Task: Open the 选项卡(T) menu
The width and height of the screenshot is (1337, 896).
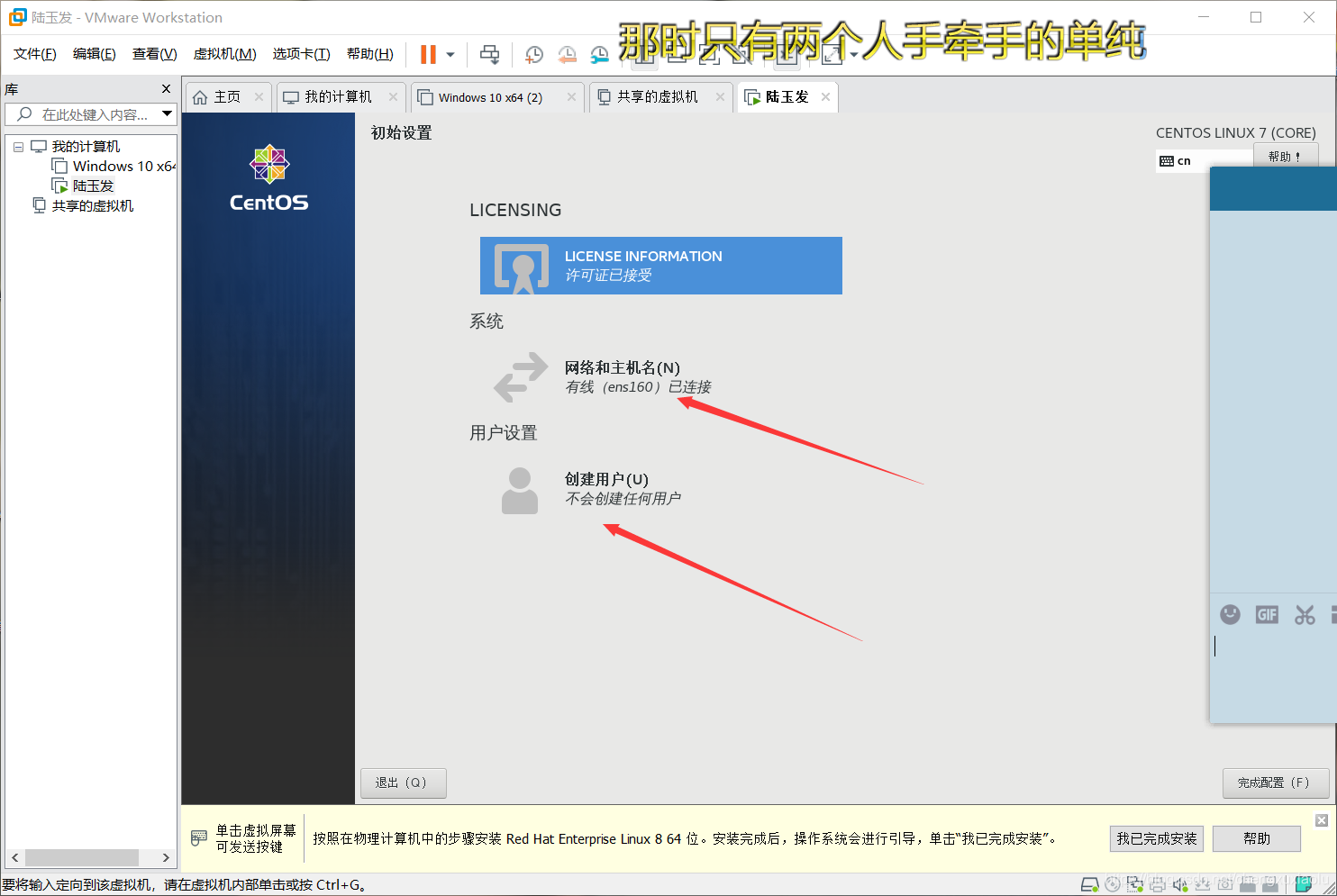Action: (x=301, y=54)
